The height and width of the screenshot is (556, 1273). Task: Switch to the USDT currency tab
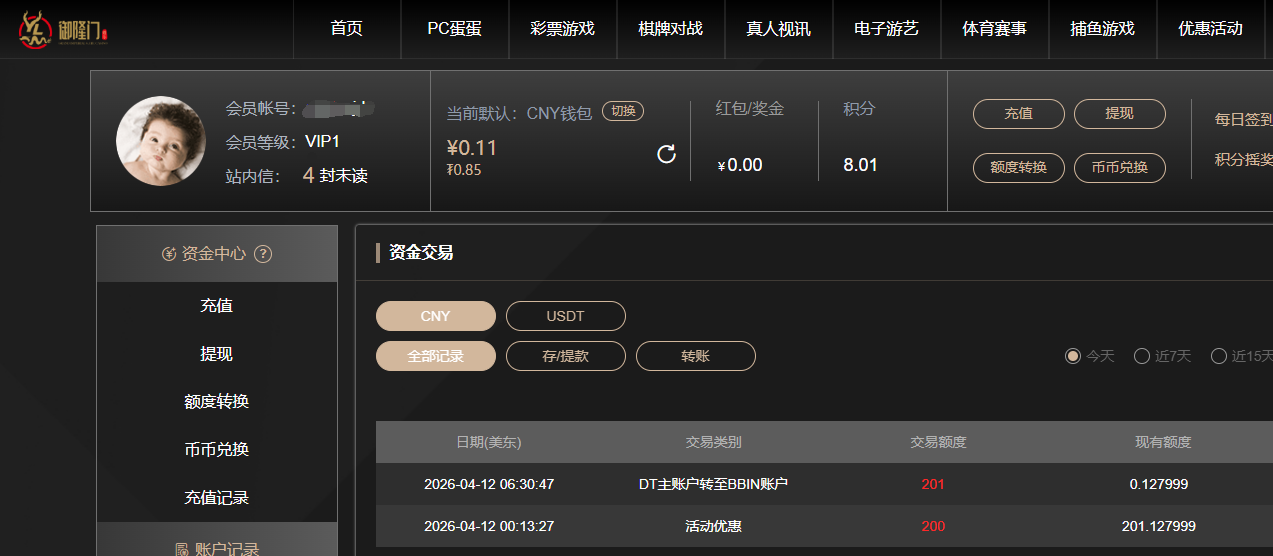pyautogui.click(x=565, y=316)
